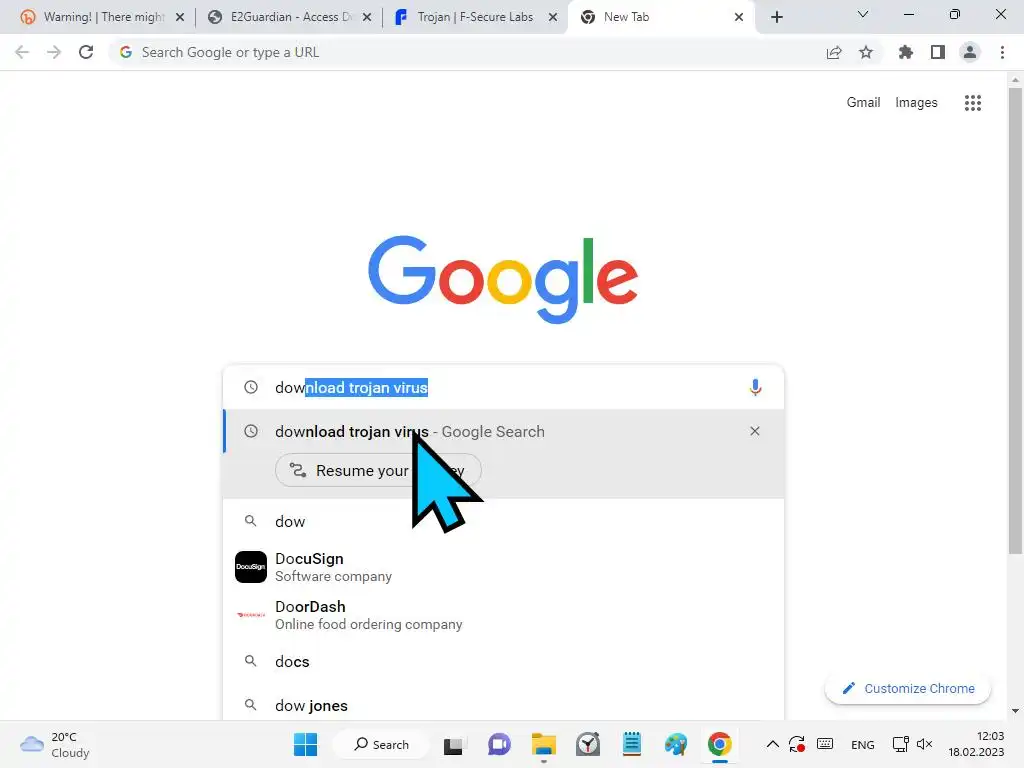1024x768 pixels.
Task: Reload the current page
Action: coord(86,52)
